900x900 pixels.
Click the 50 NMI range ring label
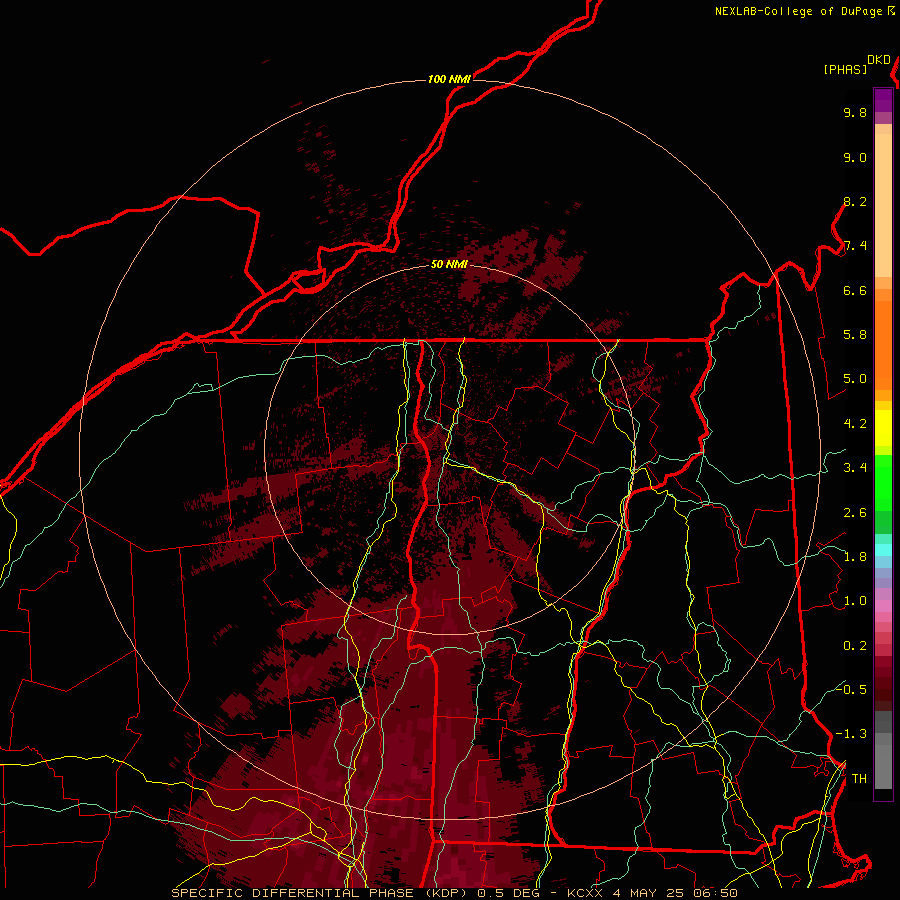coord(449,264)
